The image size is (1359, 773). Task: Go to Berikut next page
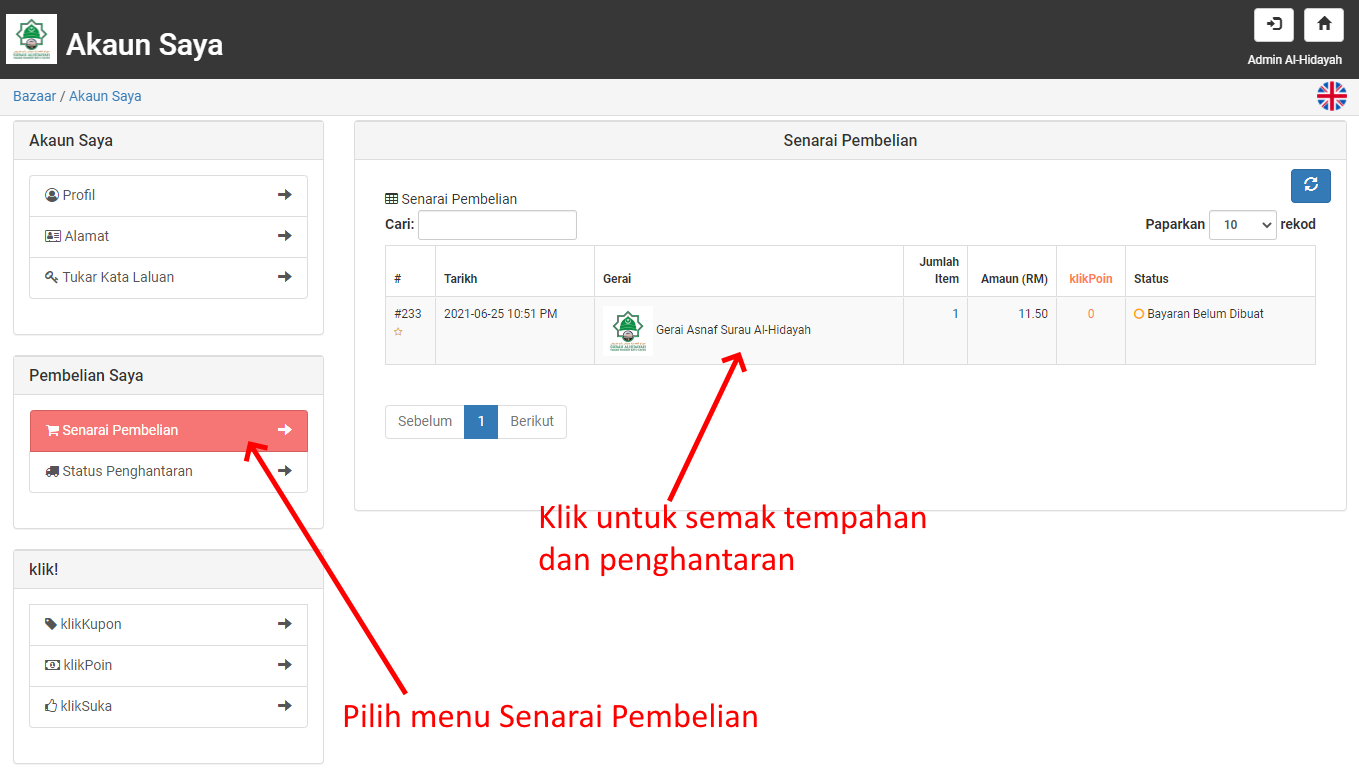point(532,422)
